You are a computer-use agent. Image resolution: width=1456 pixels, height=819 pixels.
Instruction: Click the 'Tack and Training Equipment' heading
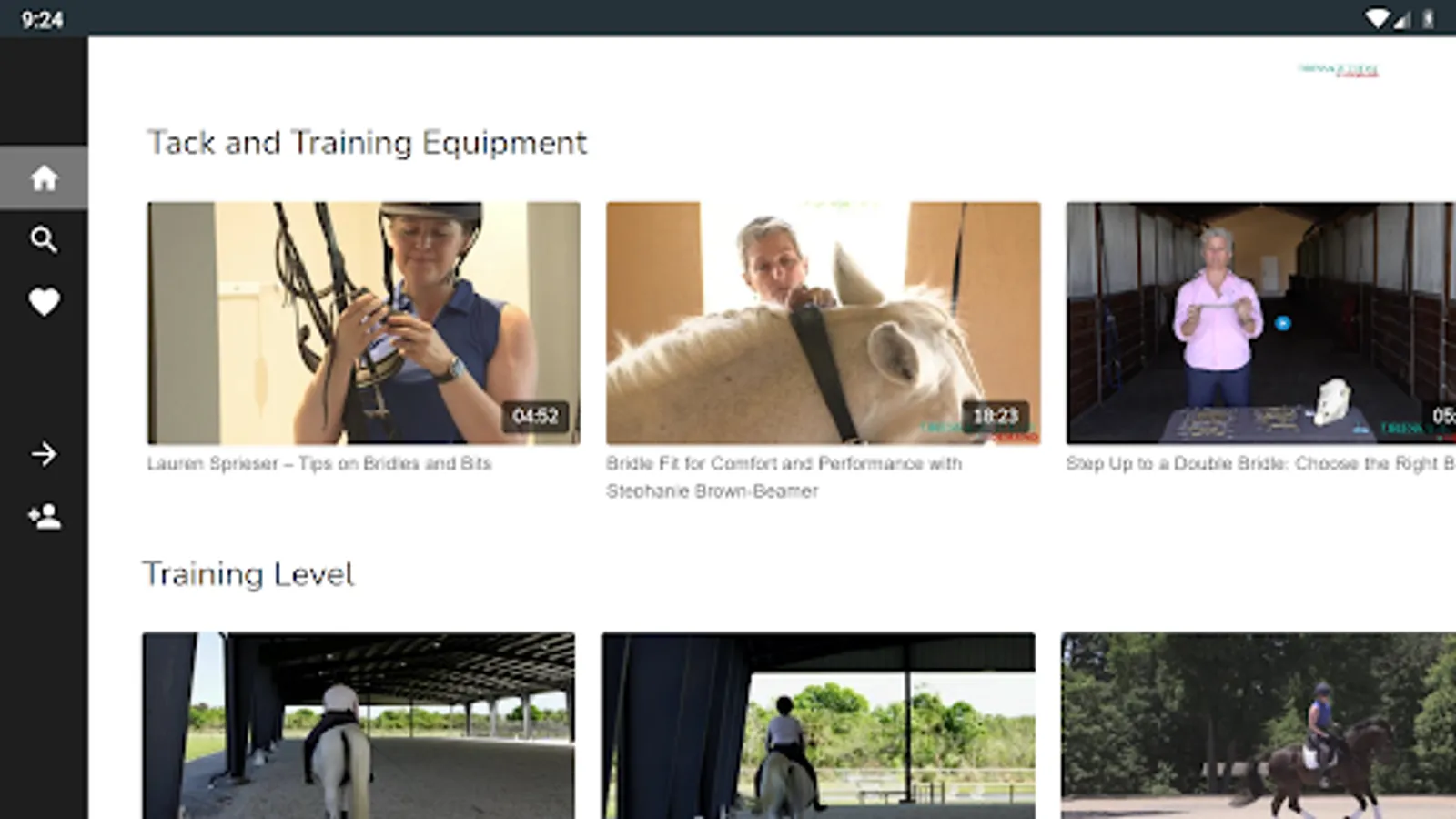pos(368,143)
